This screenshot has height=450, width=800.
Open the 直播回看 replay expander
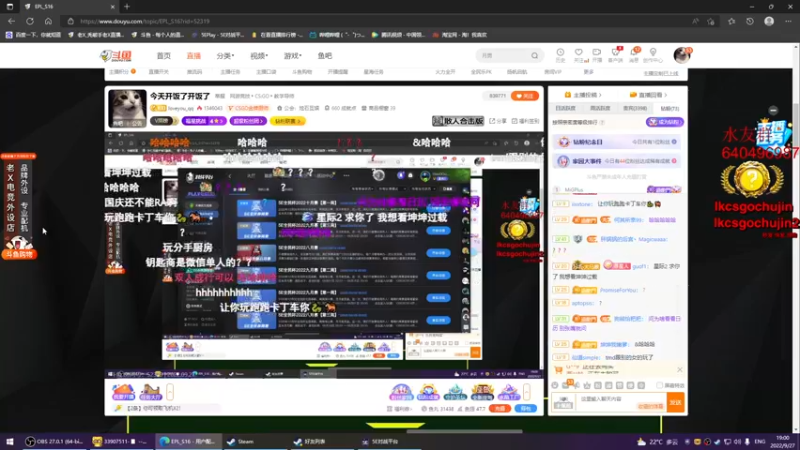648,95
